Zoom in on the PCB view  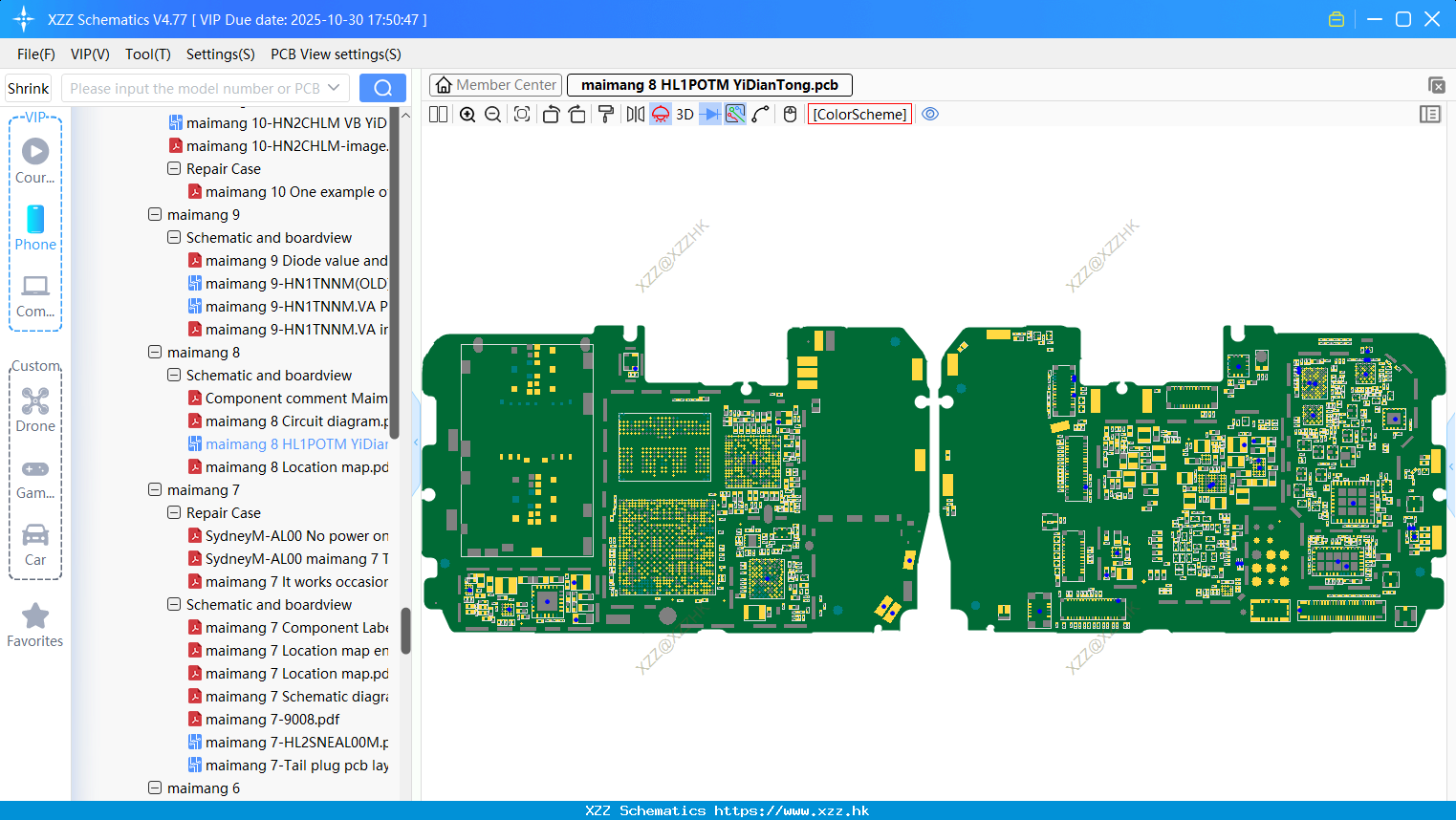coord(467,115)
